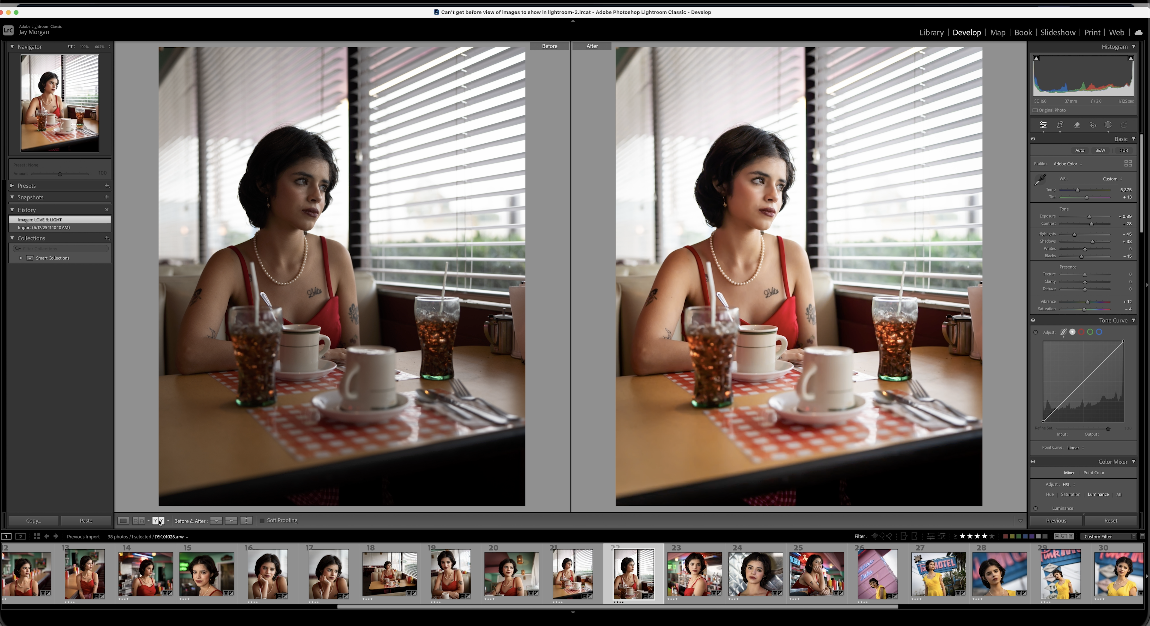This screenshot has width=1150, height=626.
Task: Click the White Balance eyedropper
Action: coord(1040,179)
